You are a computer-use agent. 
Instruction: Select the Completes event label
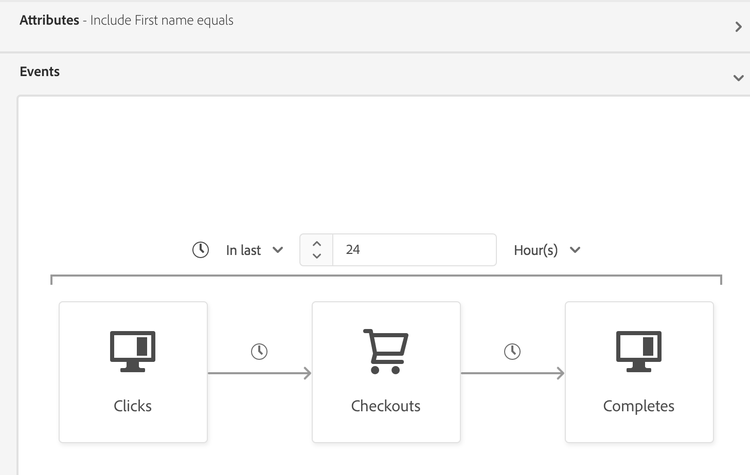point(639,406)
